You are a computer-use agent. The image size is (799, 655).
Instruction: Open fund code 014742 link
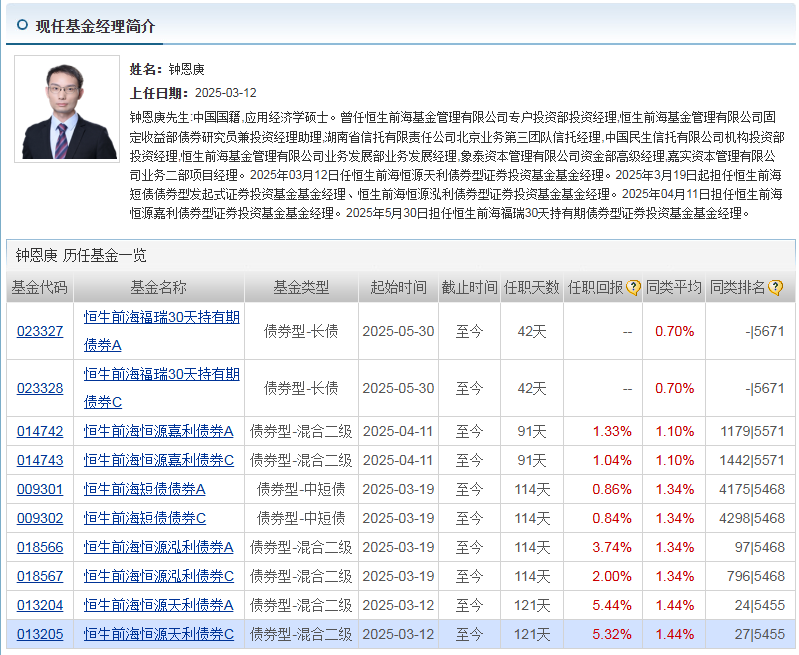point(40,431)
